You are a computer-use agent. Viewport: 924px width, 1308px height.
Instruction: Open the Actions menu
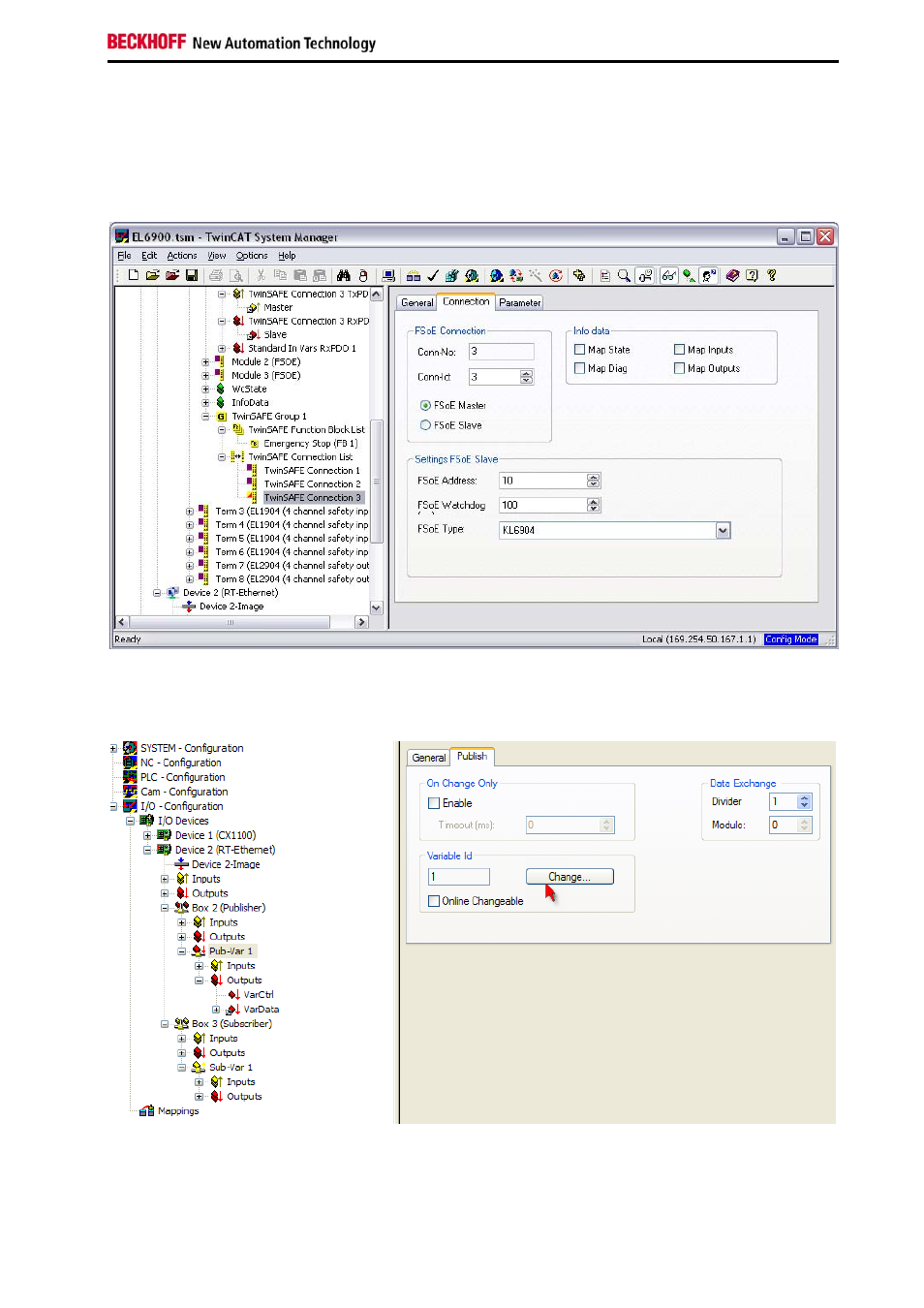(182, 256)
